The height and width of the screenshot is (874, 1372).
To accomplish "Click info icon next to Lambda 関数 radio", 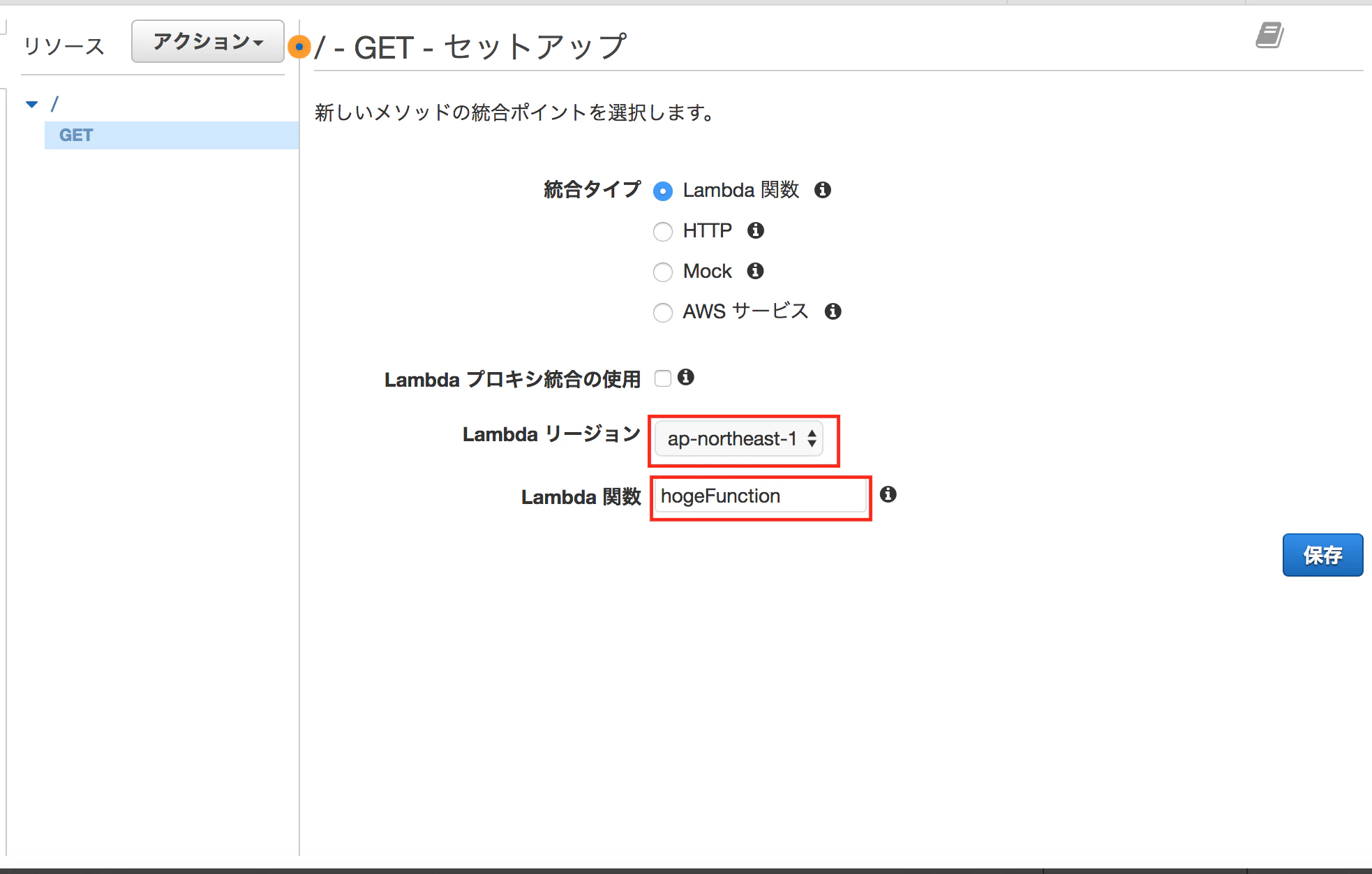I will coord(823,190).
